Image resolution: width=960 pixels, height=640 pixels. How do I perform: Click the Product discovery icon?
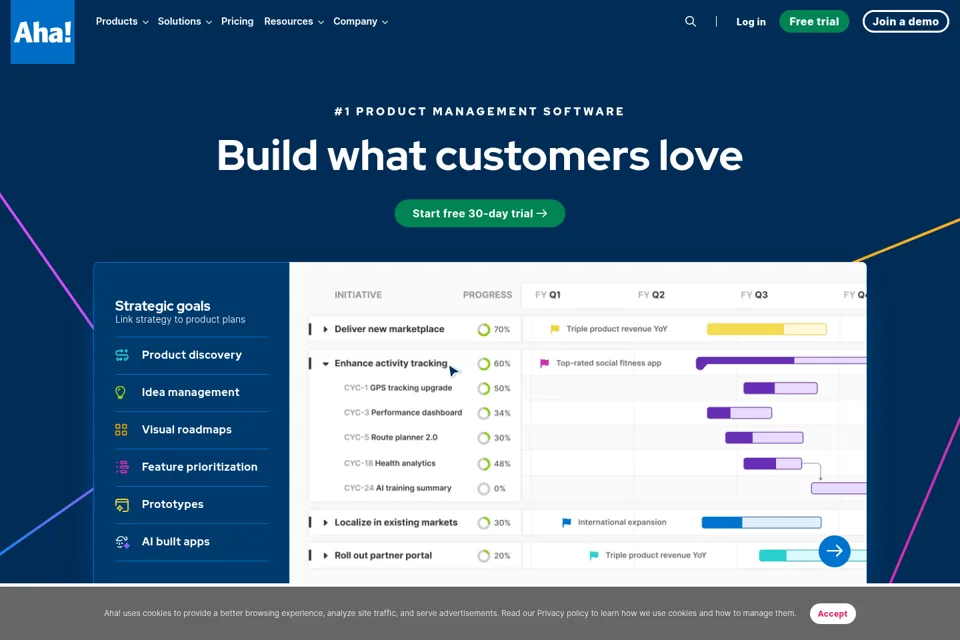pyautogui.click(x=122, y=355)
